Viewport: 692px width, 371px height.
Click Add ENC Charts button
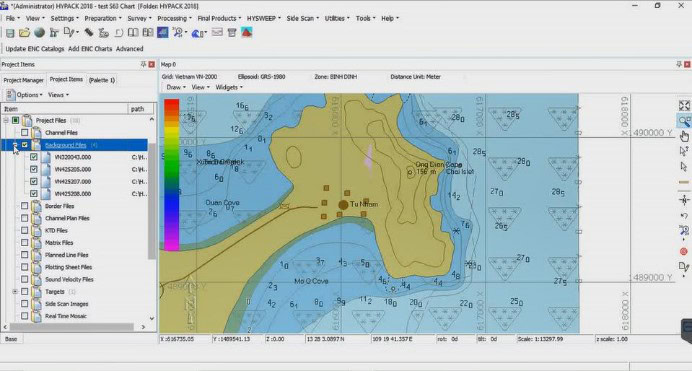point(90,49)
